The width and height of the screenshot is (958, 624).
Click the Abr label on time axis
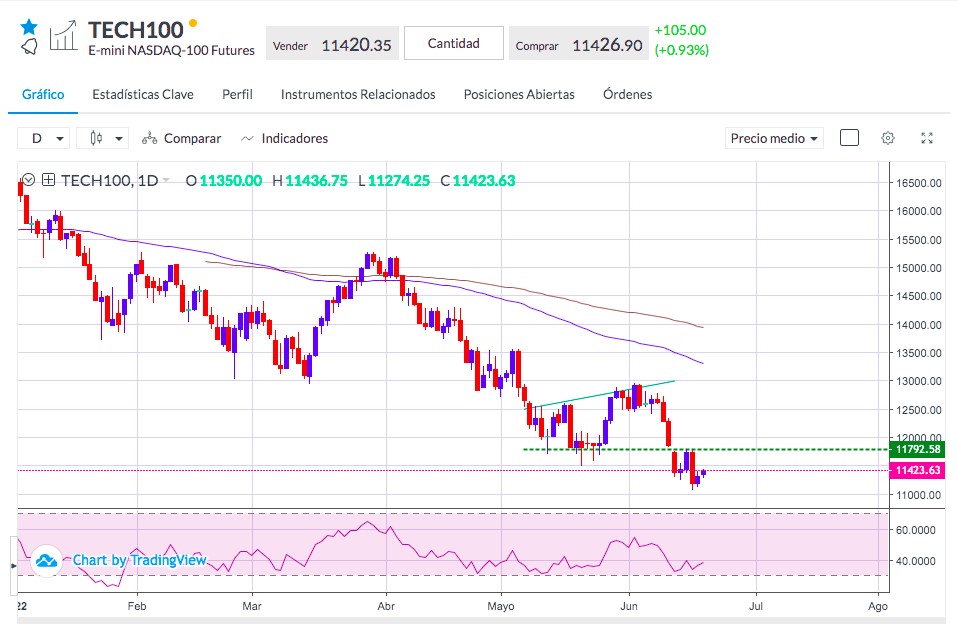386,606
